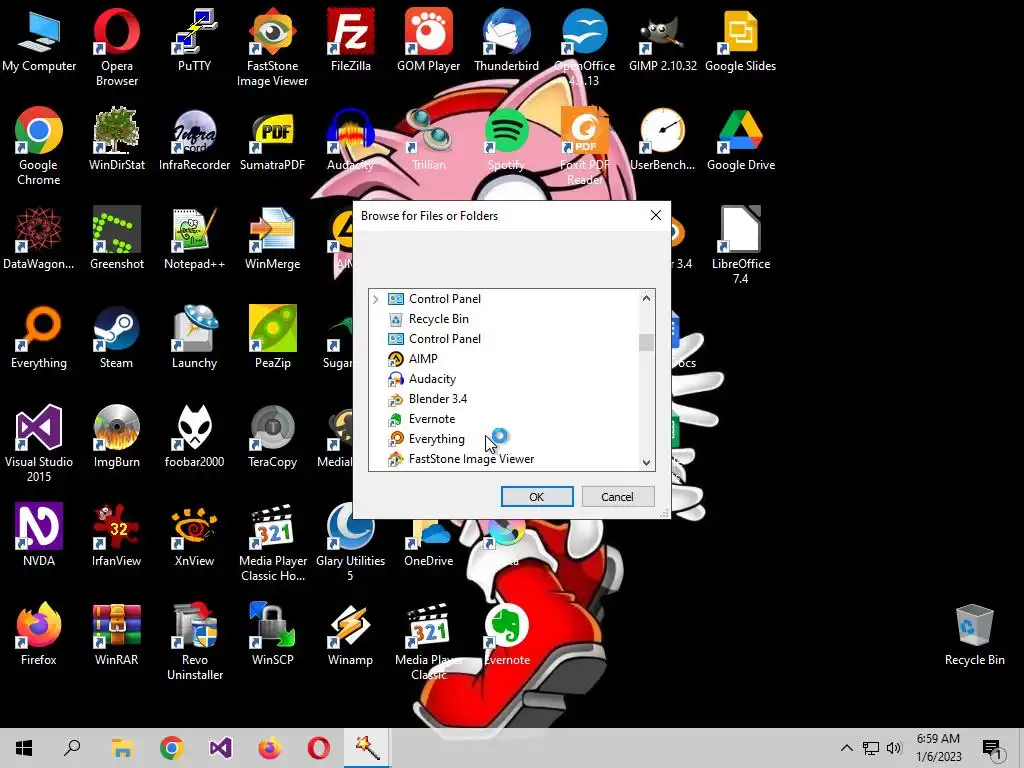The height and width of the screenshot is (768, 1024).
Task: Click the WinDirStat desktop icon
Action: point(116,138)
